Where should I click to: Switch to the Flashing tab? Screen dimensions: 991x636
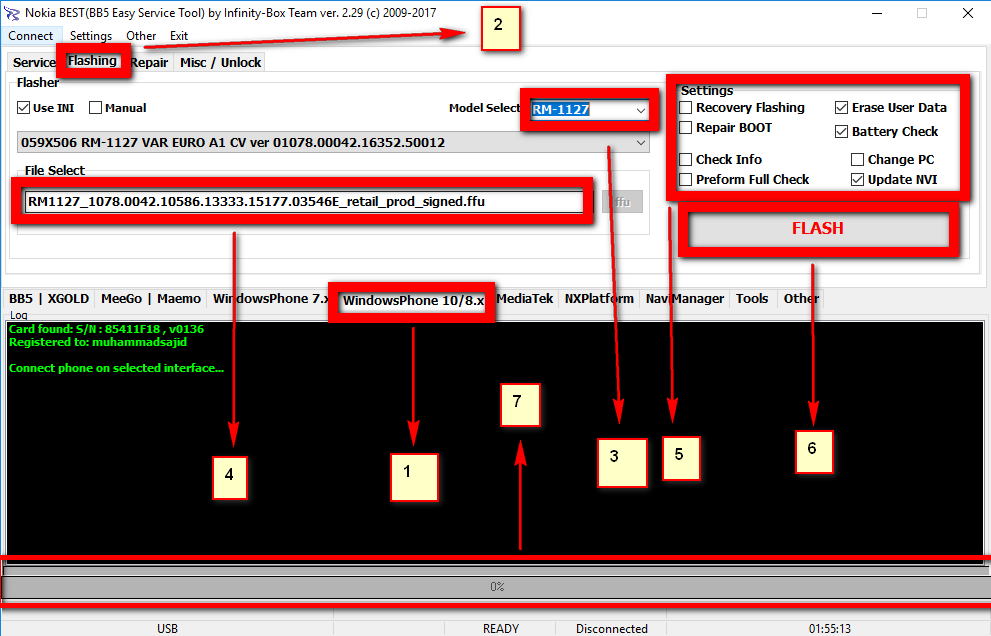[92, 61]
